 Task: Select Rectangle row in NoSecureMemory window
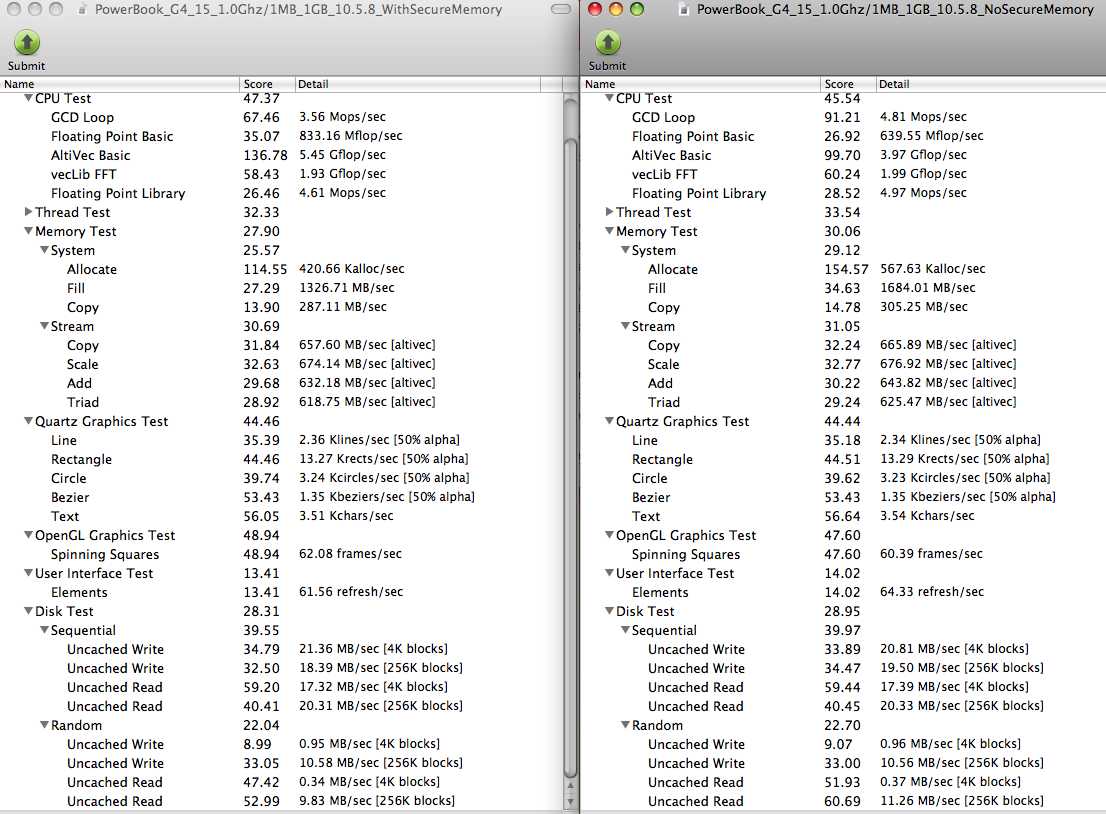[x=844, y=459]
